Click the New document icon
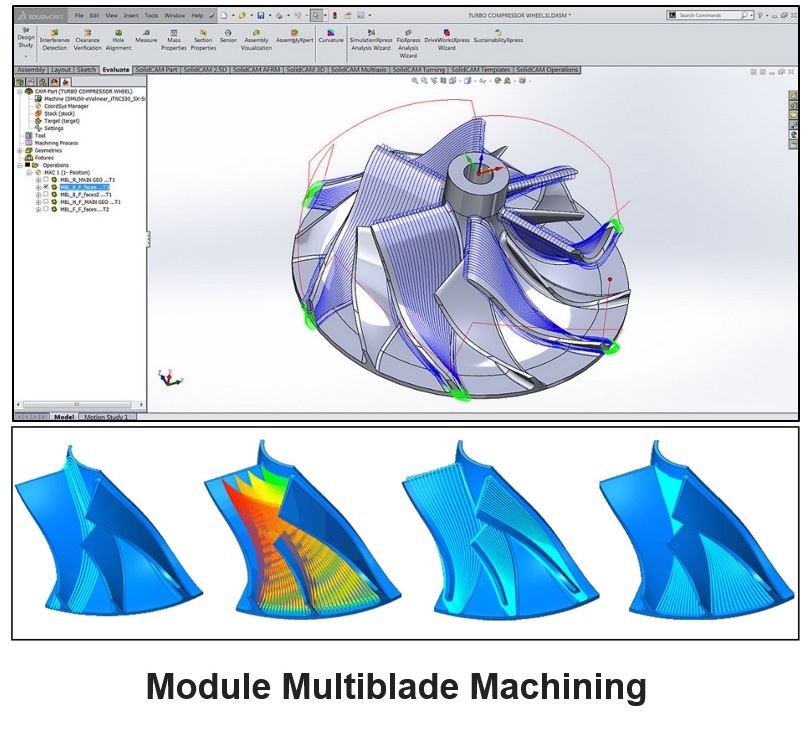 tap(224, 15)
